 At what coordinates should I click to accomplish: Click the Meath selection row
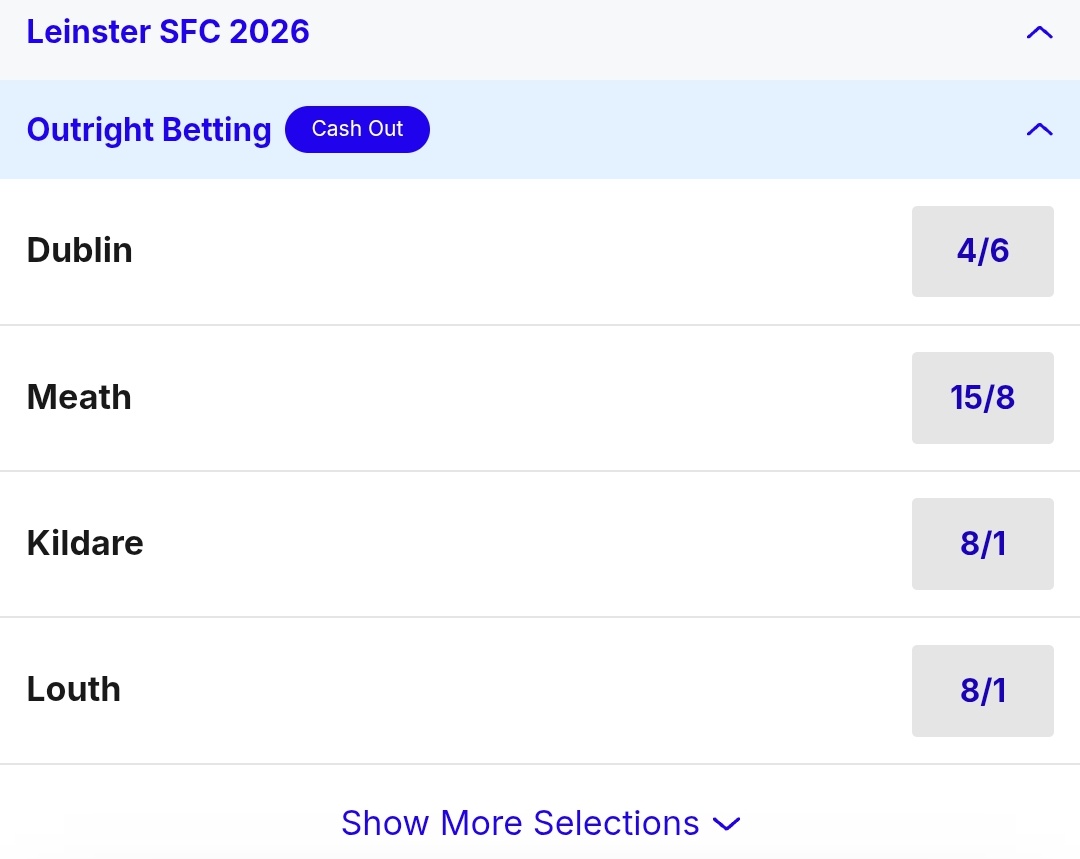(500, 398)
